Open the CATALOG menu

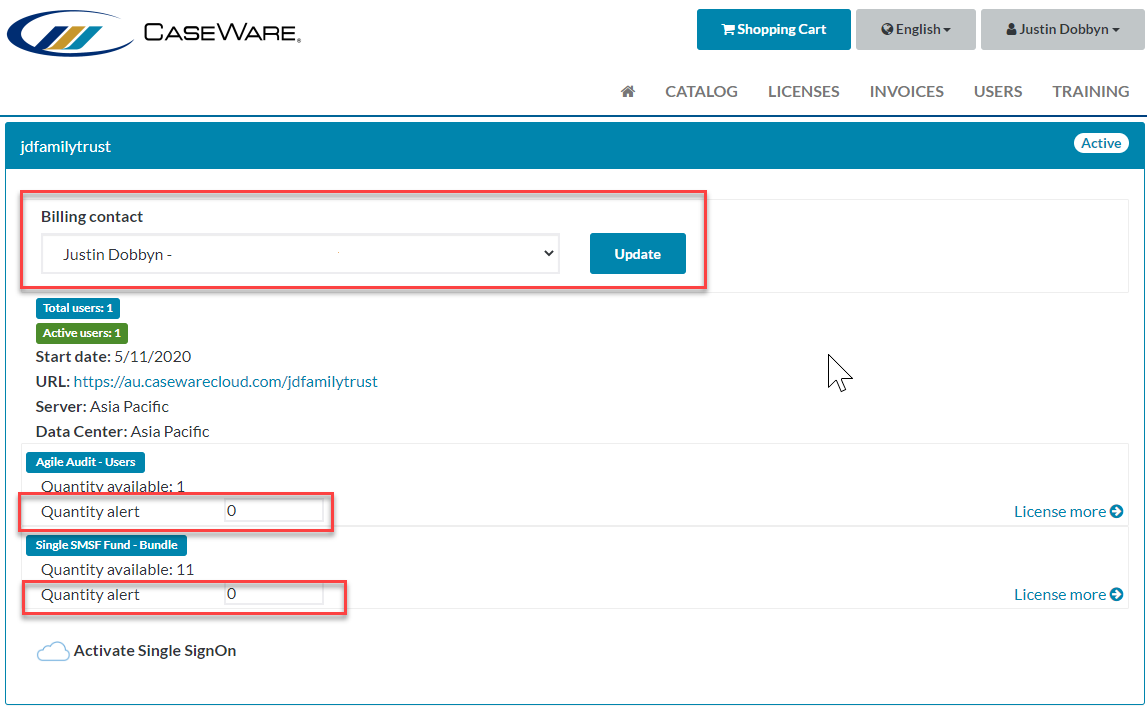[701, 91]
